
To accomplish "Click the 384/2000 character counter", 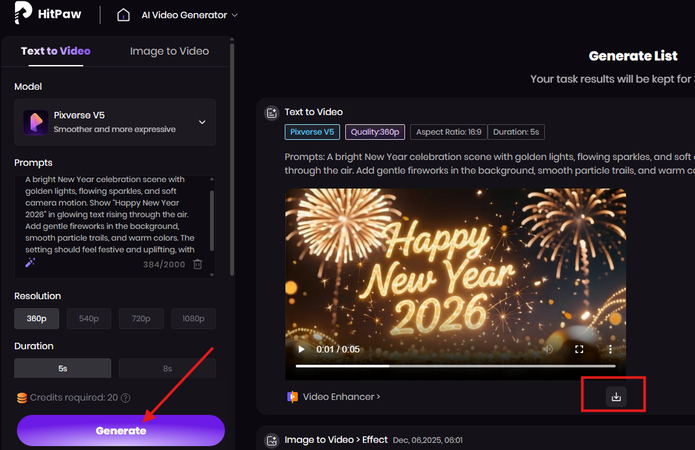I will pyautogui.click(x=164, y=265).
